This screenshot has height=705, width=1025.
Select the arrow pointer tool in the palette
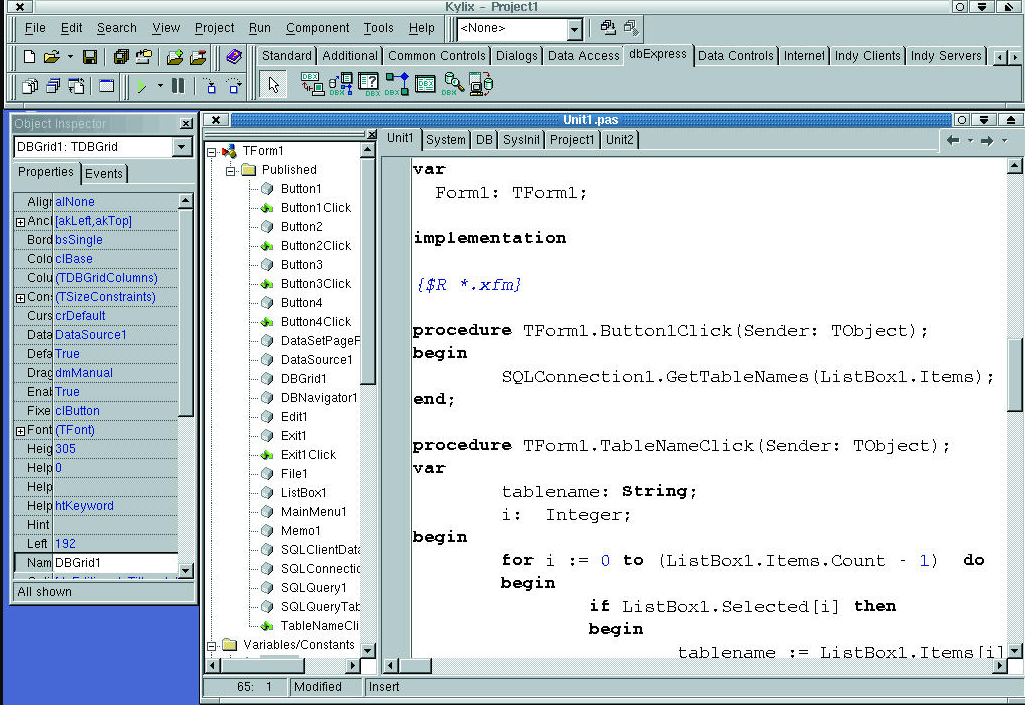coord(273,85)
